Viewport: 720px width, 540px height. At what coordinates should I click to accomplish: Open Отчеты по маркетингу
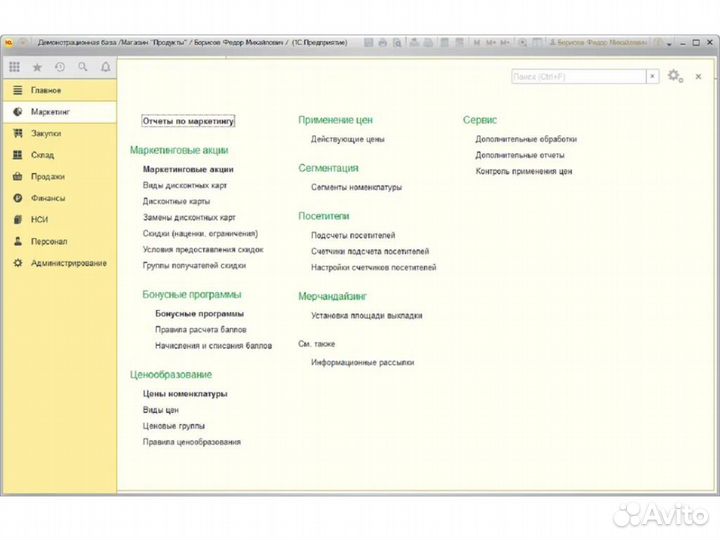point(188,121)
